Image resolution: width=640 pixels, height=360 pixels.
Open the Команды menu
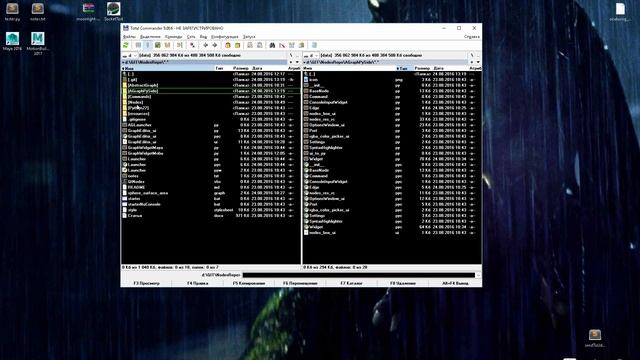point(173,37)
